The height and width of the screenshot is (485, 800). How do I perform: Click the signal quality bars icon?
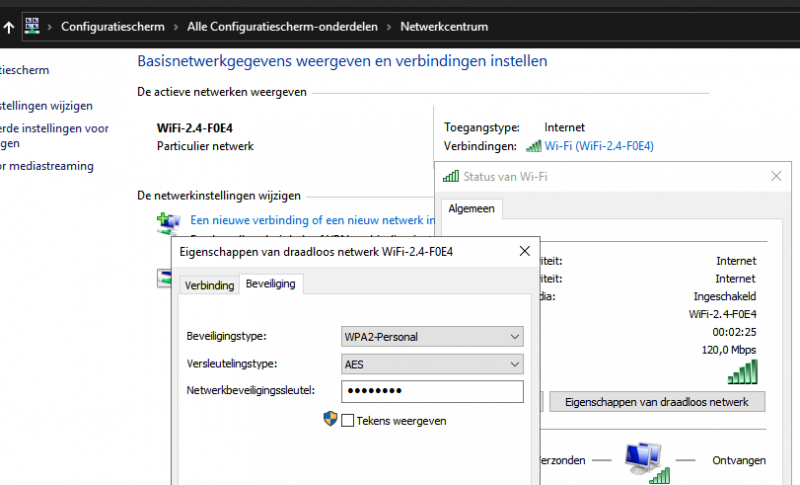[742, 372]
